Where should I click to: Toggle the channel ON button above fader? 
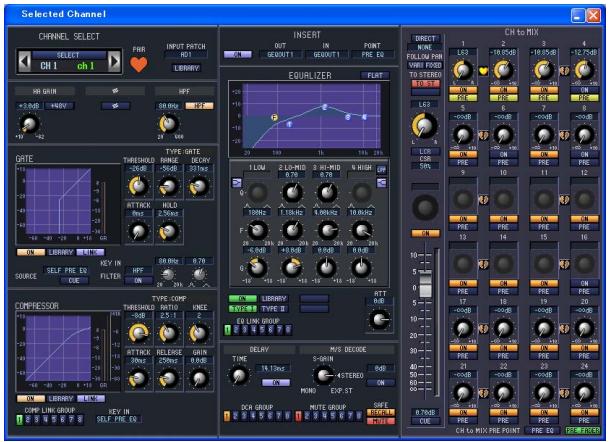click(425, 233)
